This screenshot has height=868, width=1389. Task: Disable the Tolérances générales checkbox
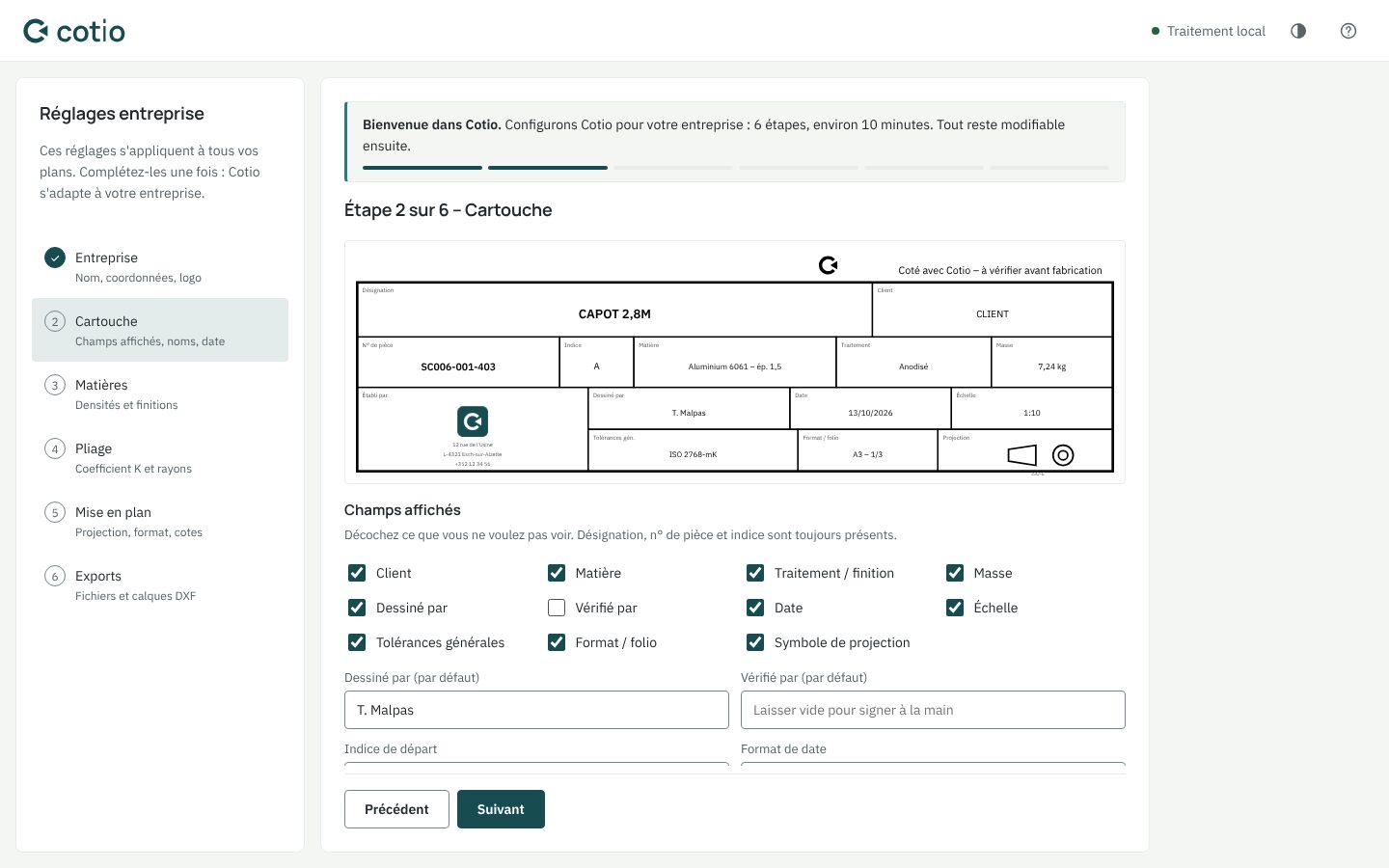pyautogui.click(x=357, y=642)
